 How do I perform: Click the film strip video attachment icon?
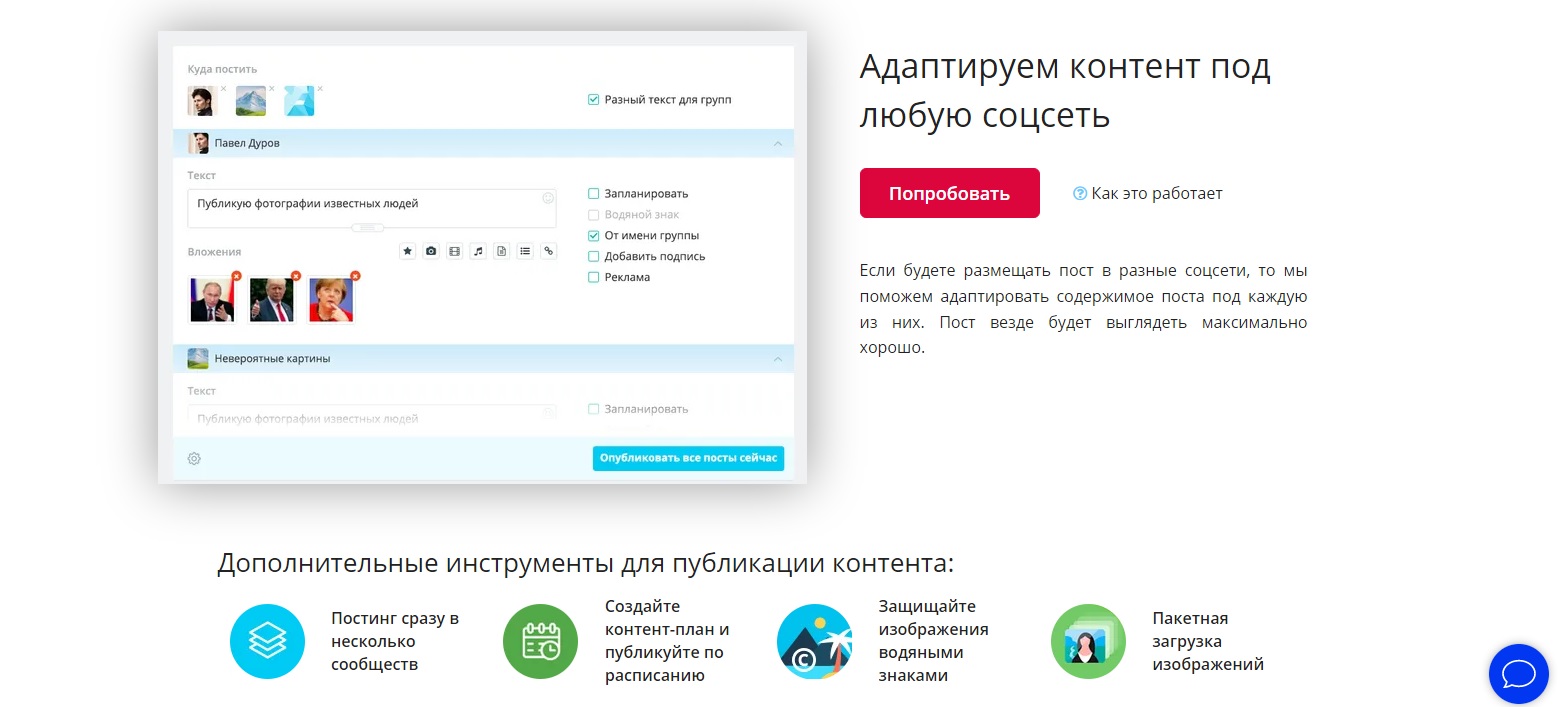click(455, 251)
